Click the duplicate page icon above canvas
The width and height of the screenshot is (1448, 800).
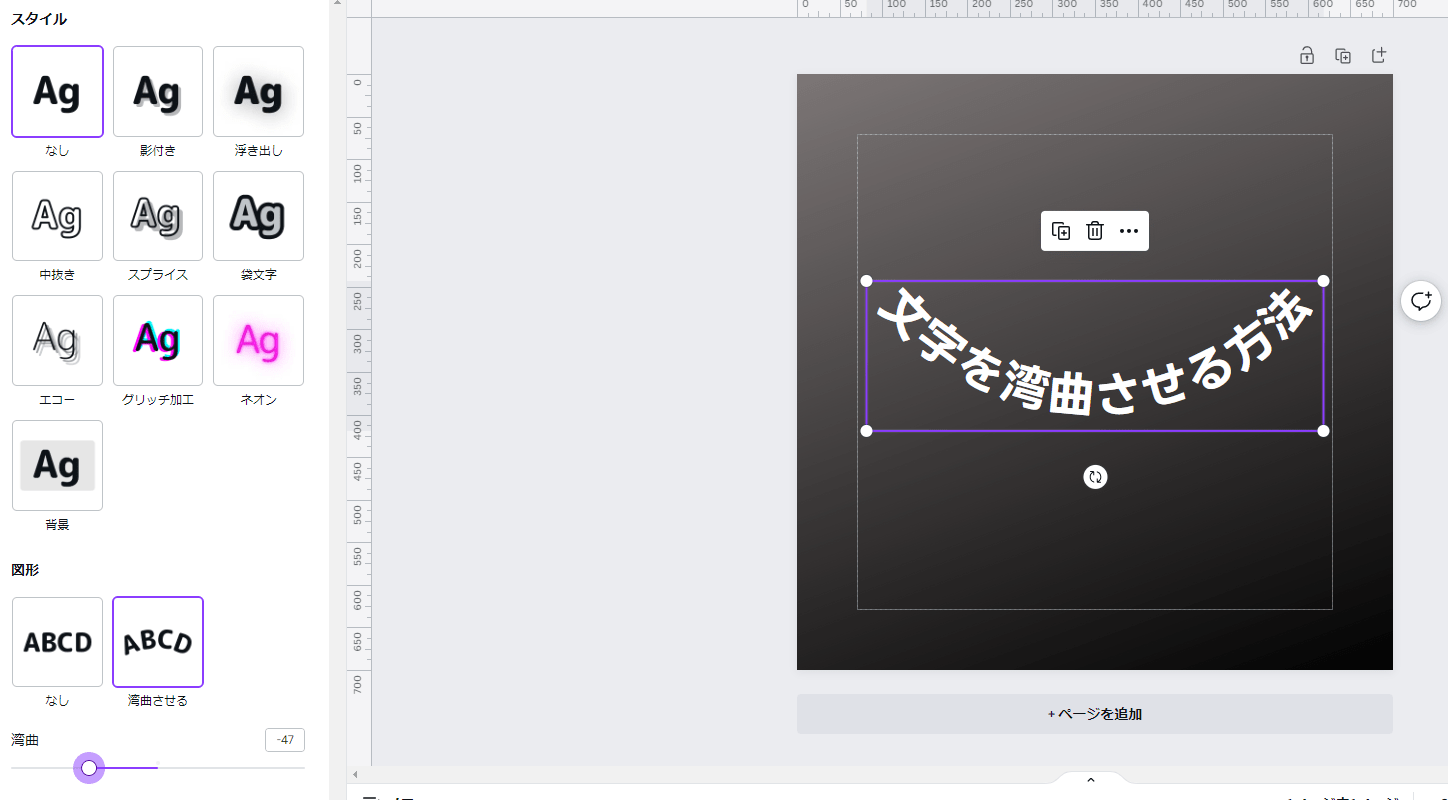(1343, 55)
